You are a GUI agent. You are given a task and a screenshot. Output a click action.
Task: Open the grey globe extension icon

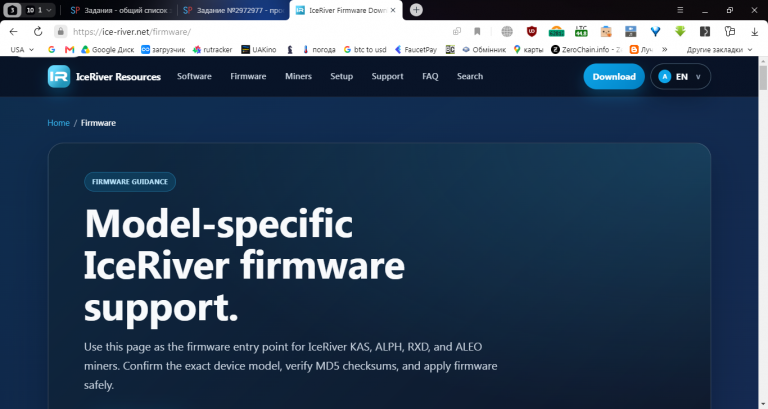[507, 32]
